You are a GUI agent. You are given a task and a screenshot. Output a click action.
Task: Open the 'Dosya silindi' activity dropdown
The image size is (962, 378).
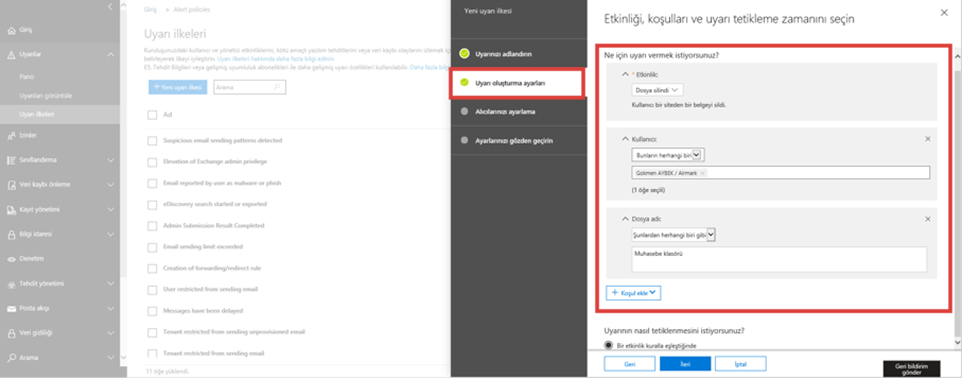click(x=657, y=90)
